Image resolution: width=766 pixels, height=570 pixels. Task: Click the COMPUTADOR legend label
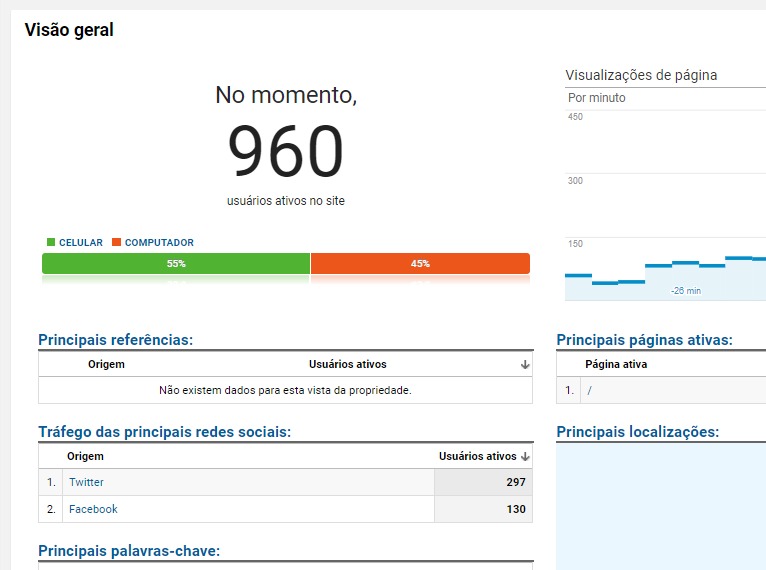159,242
